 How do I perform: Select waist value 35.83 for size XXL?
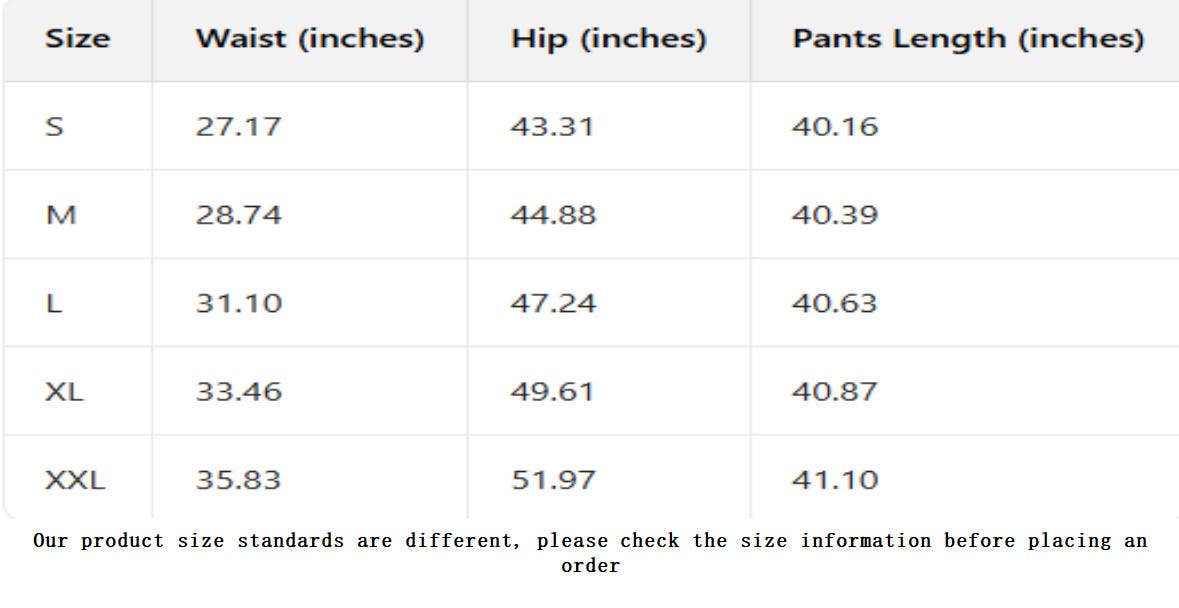coord(238,480)
